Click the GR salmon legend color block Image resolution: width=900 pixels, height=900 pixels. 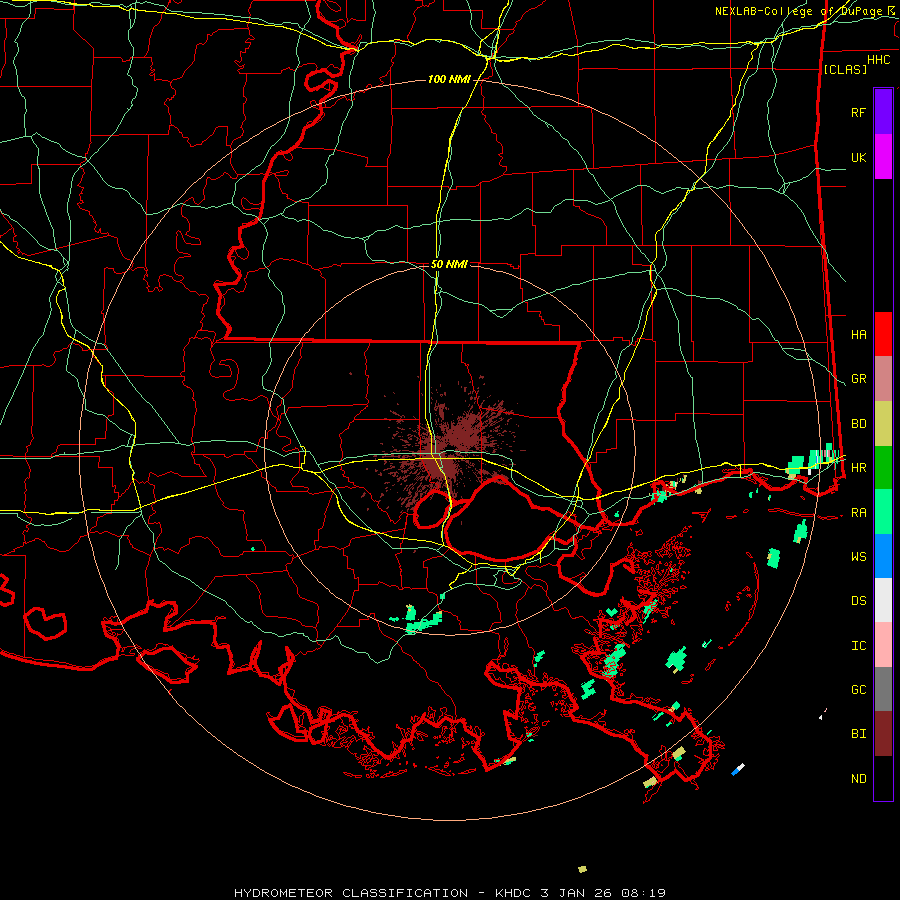[883, 379]
